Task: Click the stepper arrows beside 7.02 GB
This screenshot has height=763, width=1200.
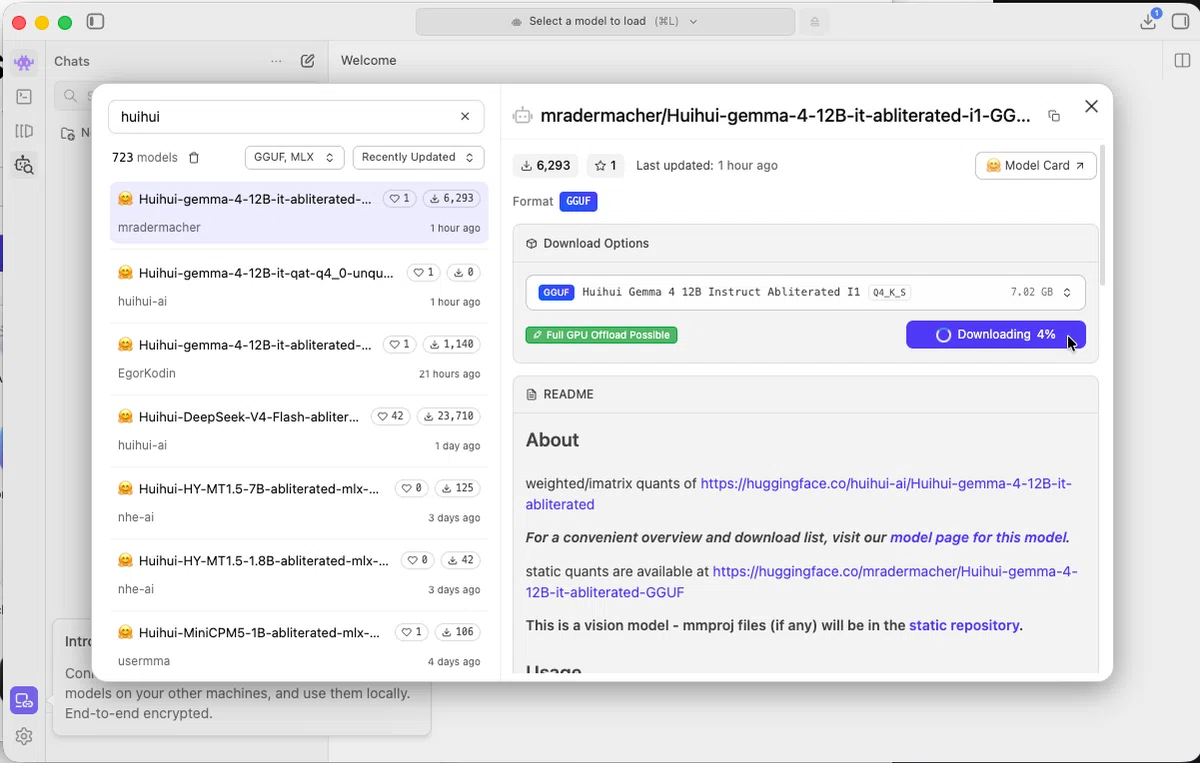Action: pyautogui.click(x=1067, y=293)
